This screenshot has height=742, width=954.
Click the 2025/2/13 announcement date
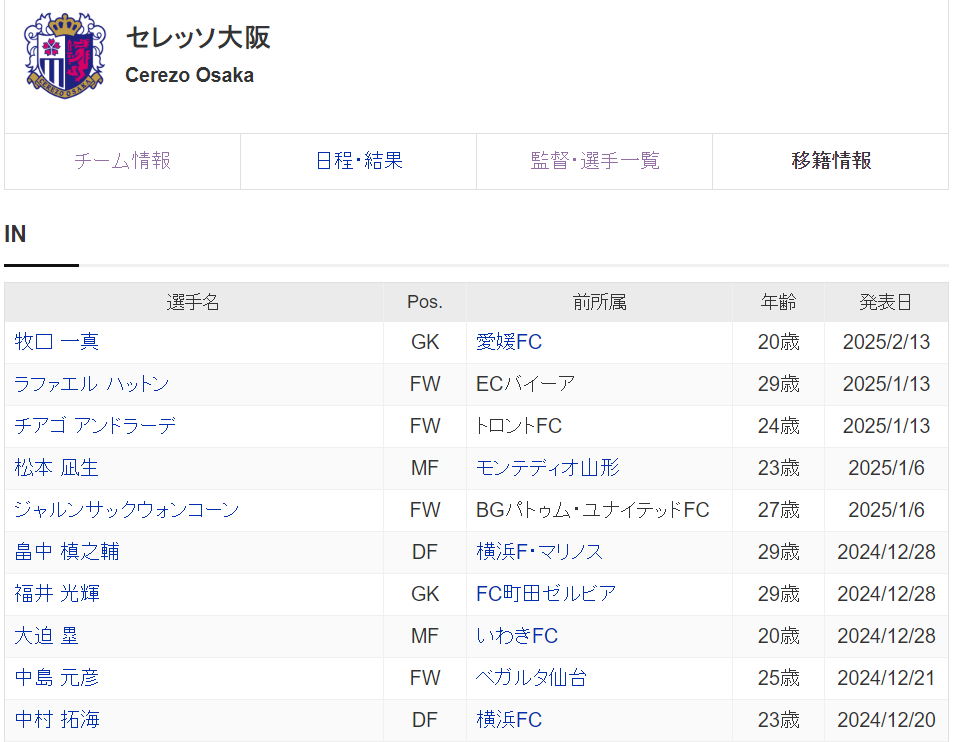click(x=886, y=342)
